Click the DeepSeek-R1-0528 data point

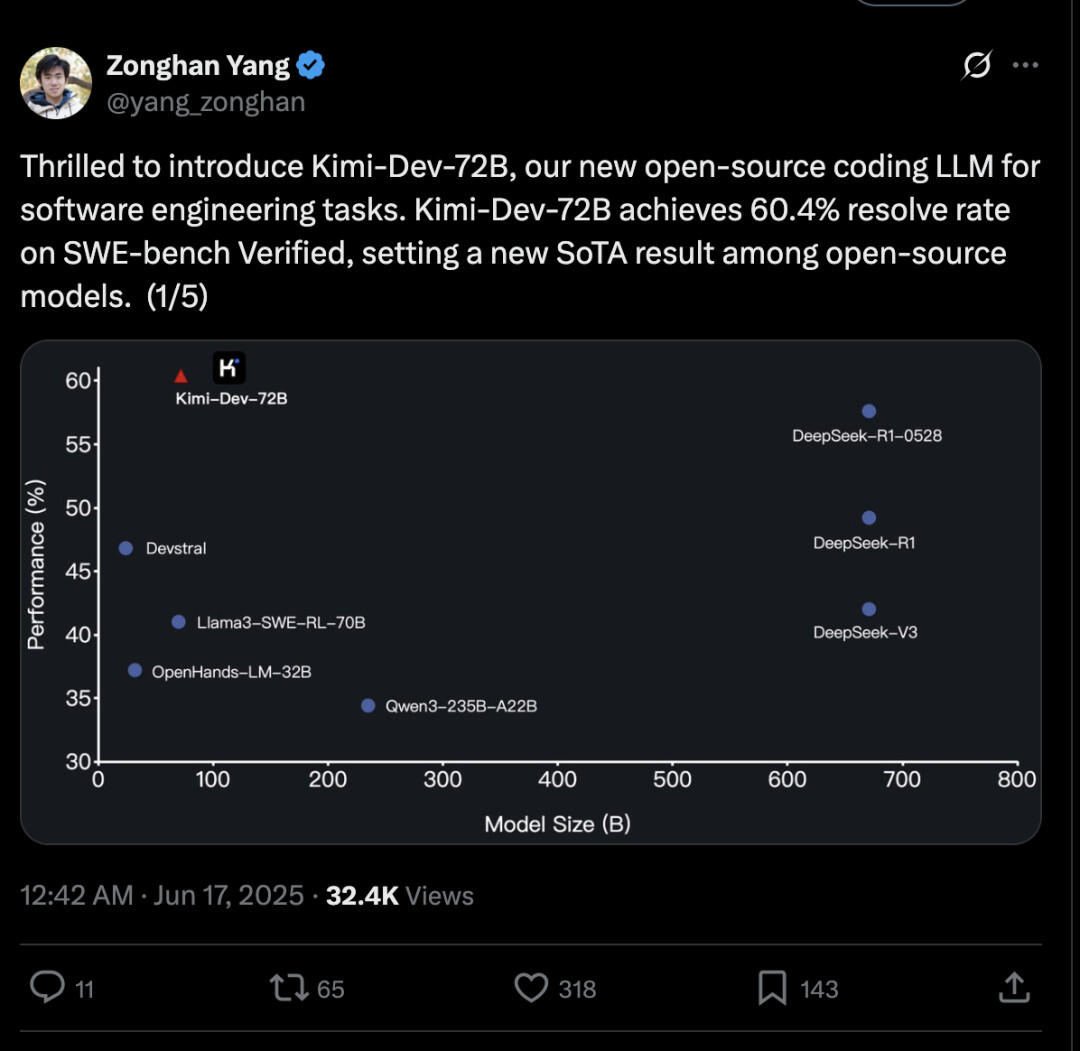click(x=869, y=411)
